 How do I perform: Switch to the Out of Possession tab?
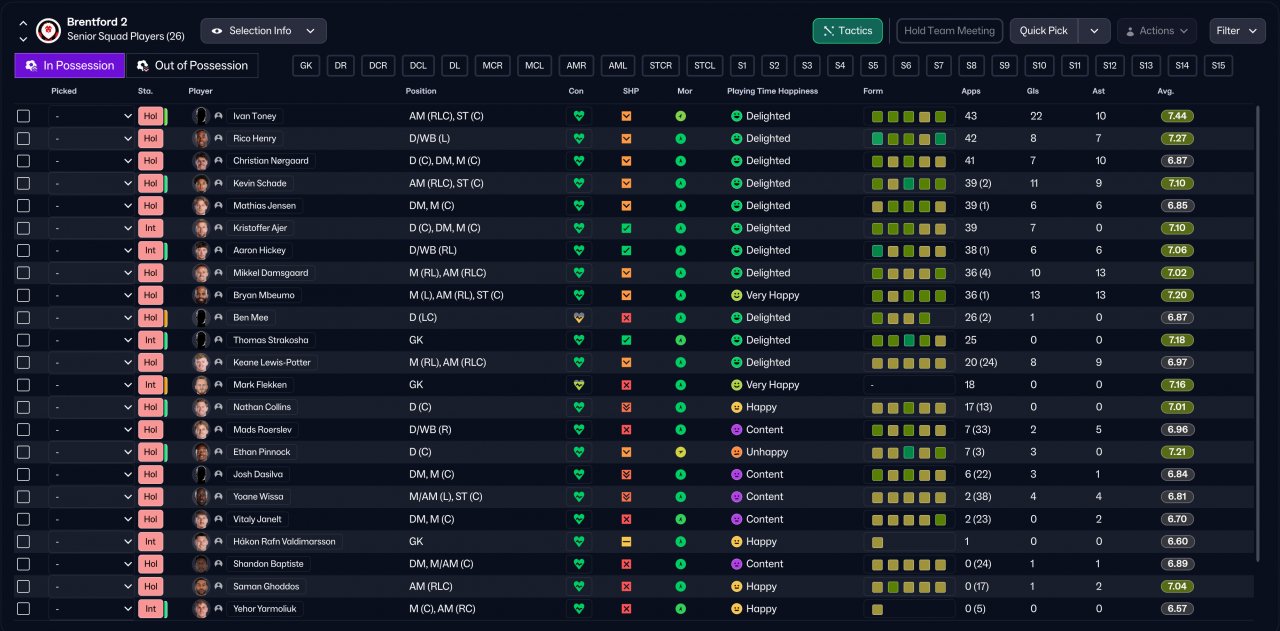(x=192, y=66)
